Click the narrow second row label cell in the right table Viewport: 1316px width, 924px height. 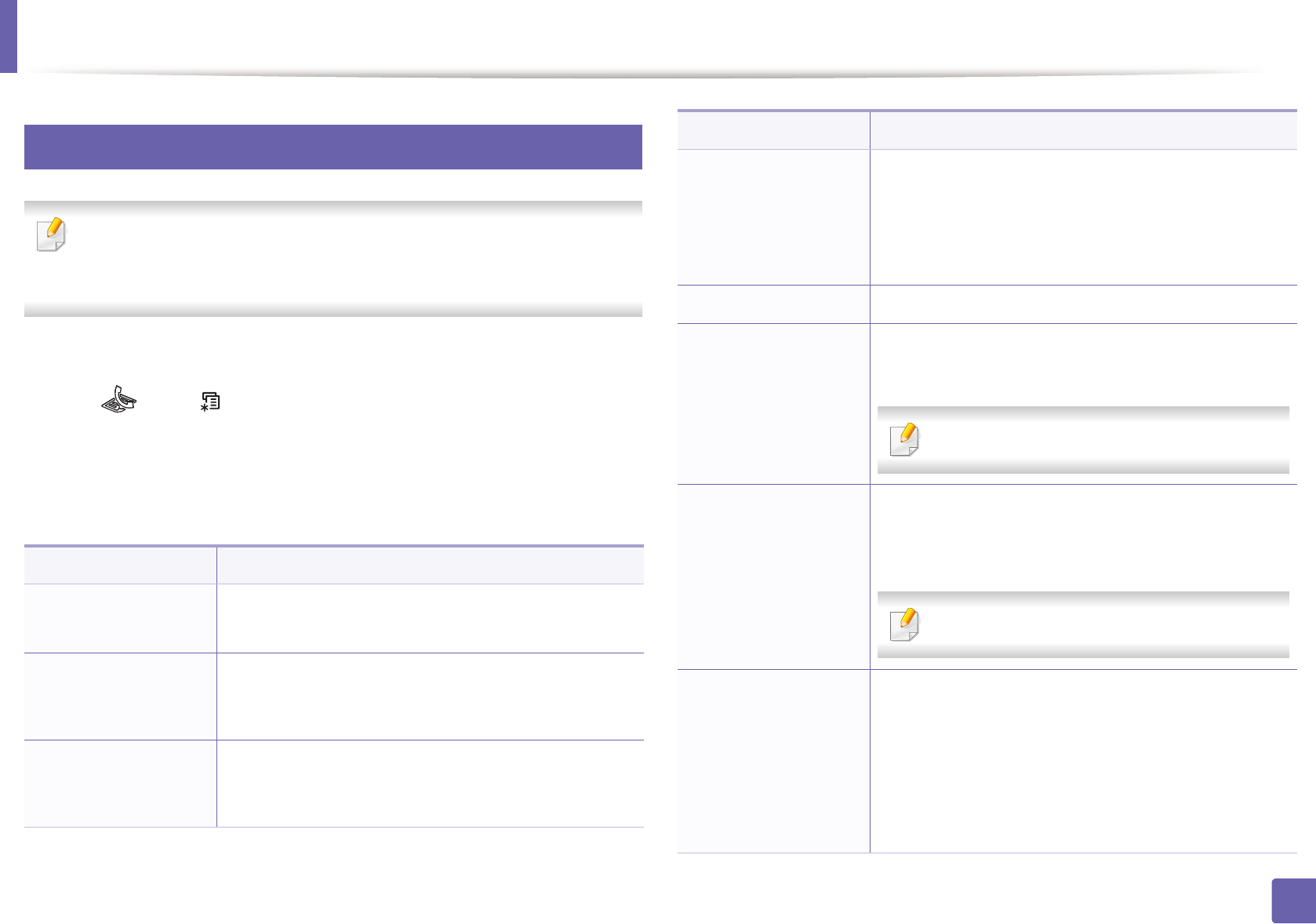pyautogui.click(x=773, y=304)
